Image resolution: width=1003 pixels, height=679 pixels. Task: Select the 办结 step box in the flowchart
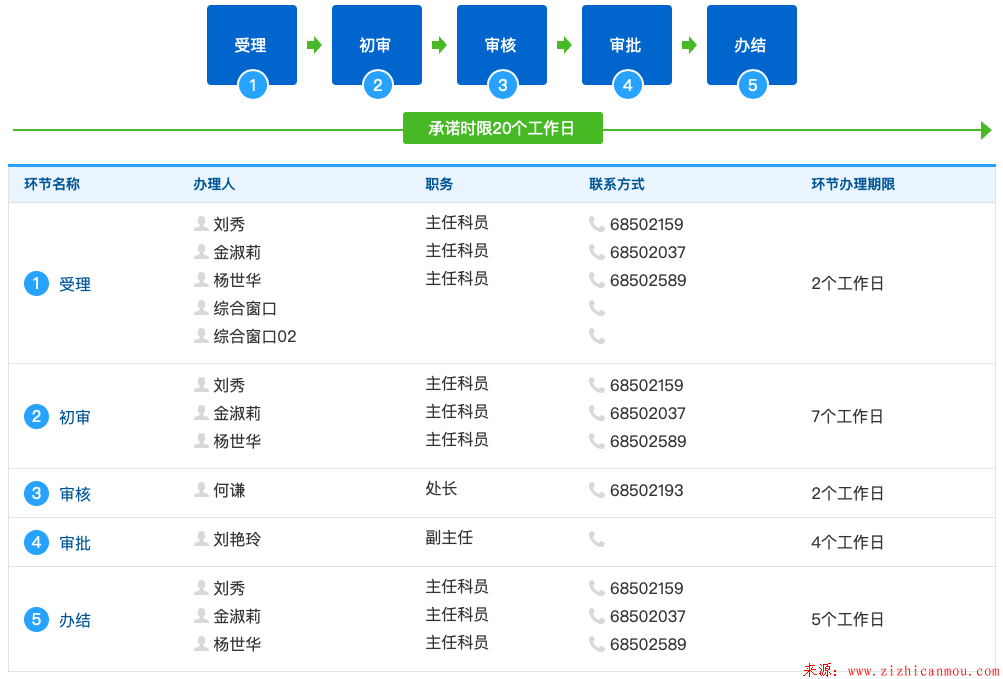tap(751, 45)
